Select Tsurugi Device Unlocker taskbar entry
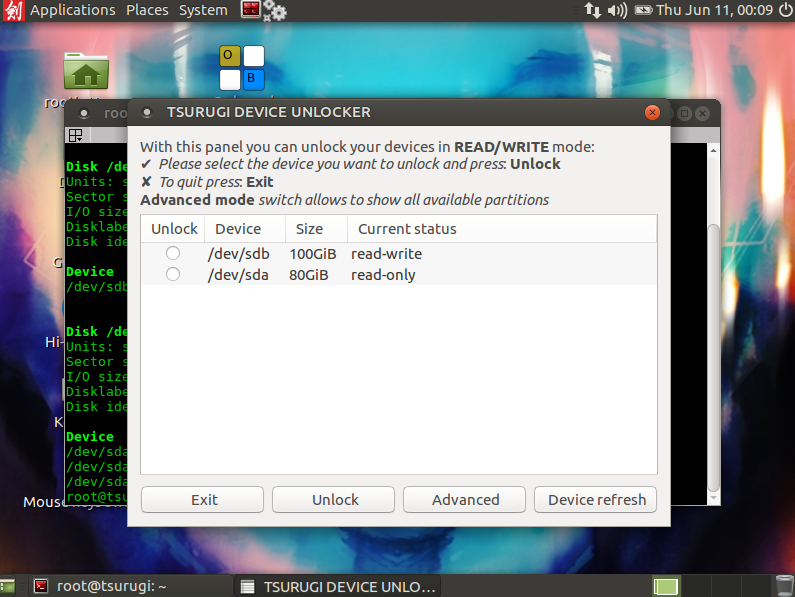The height and width of the screenshot is (597, 795). click(x=338, y=586)
